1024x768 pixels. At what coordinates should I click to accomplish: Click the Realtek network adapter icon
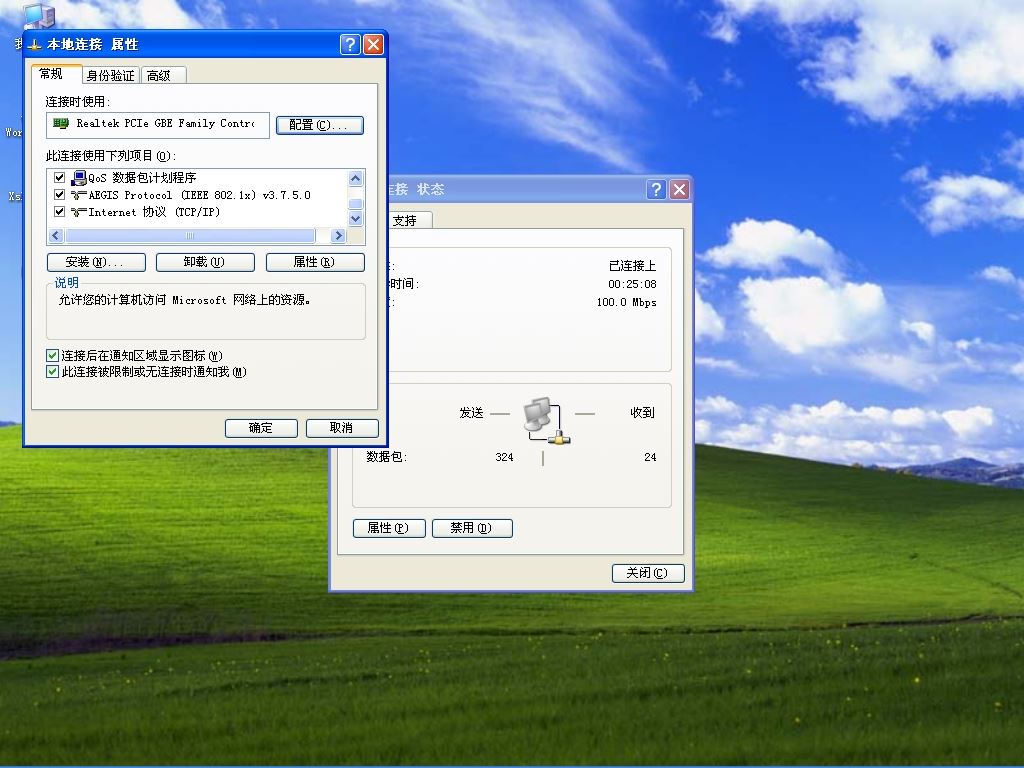(61, 123)
